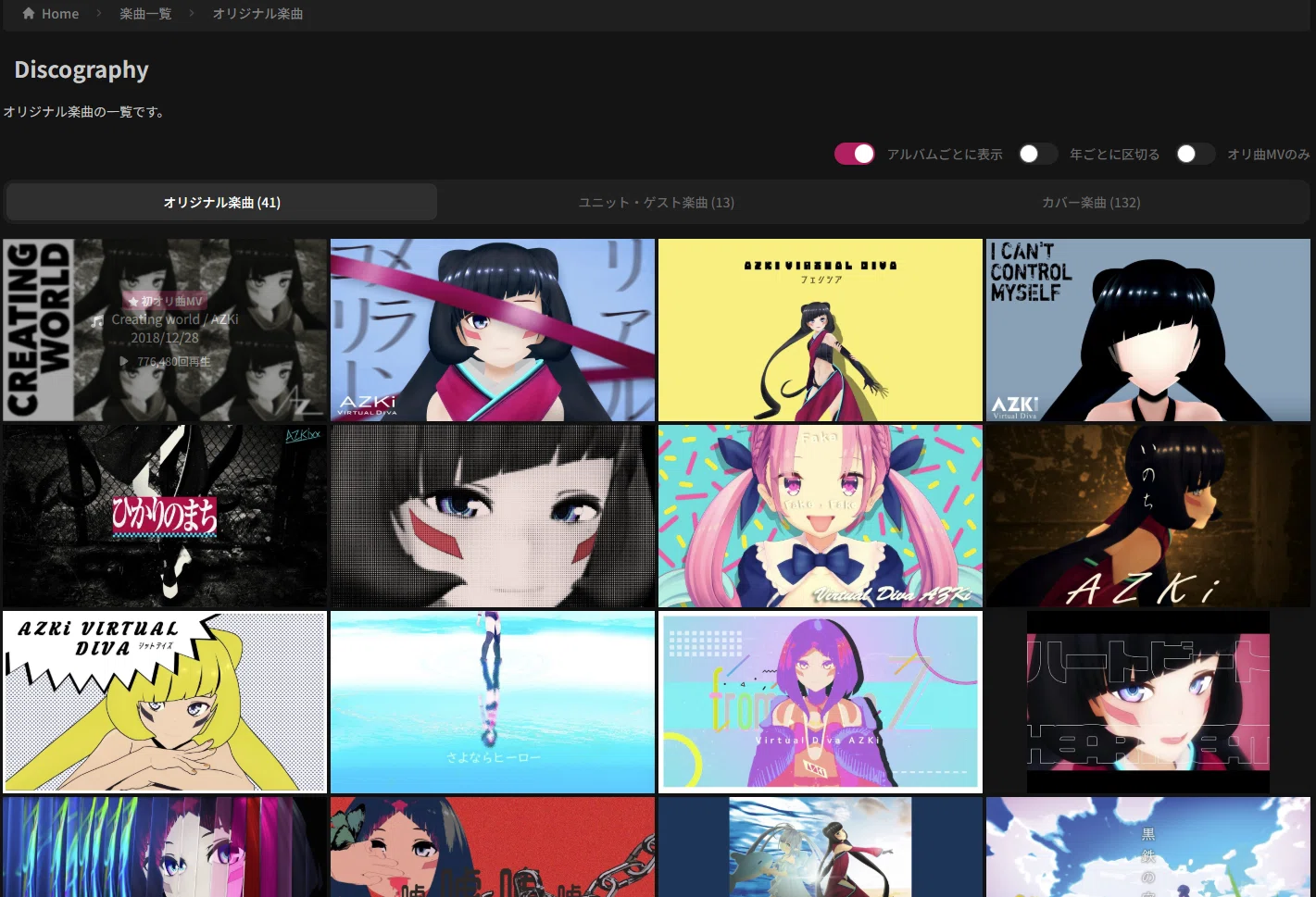Open the monochrome halftone face thumbnail
Screen dimensions: 1316x897
point(493,517)
